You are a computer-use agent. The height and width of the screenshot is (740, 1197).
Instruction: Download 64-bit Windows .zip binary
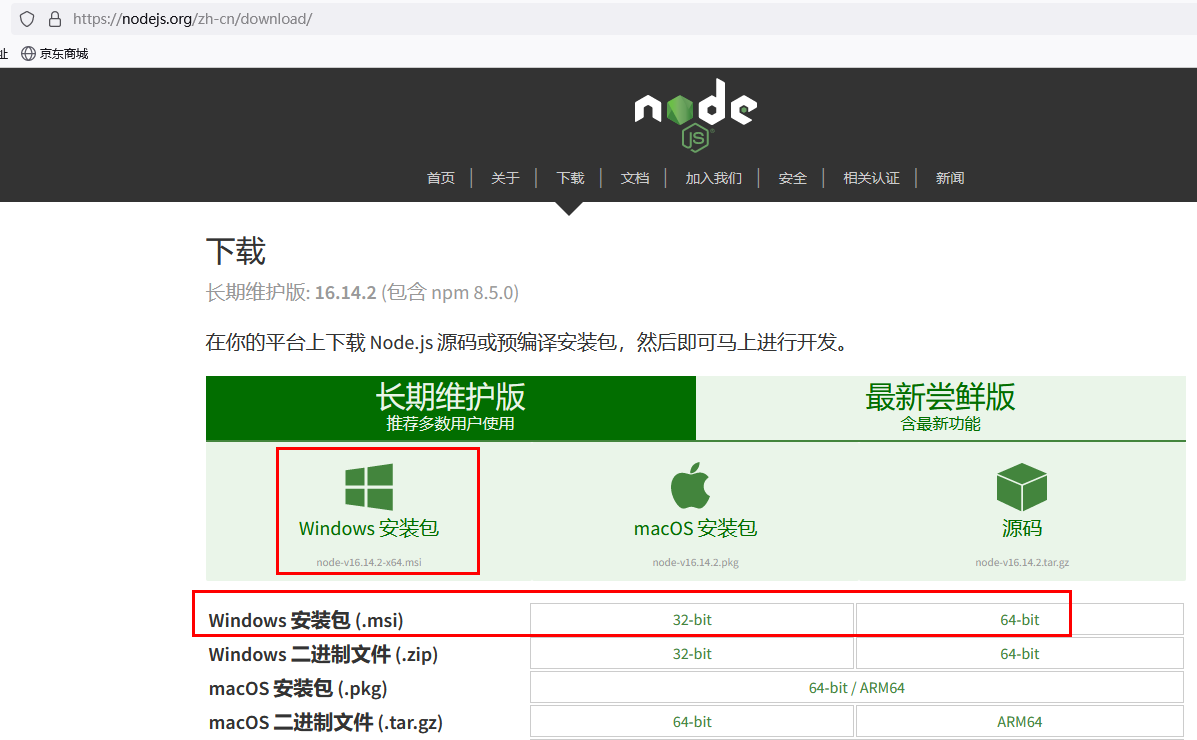coord(1019,654)
